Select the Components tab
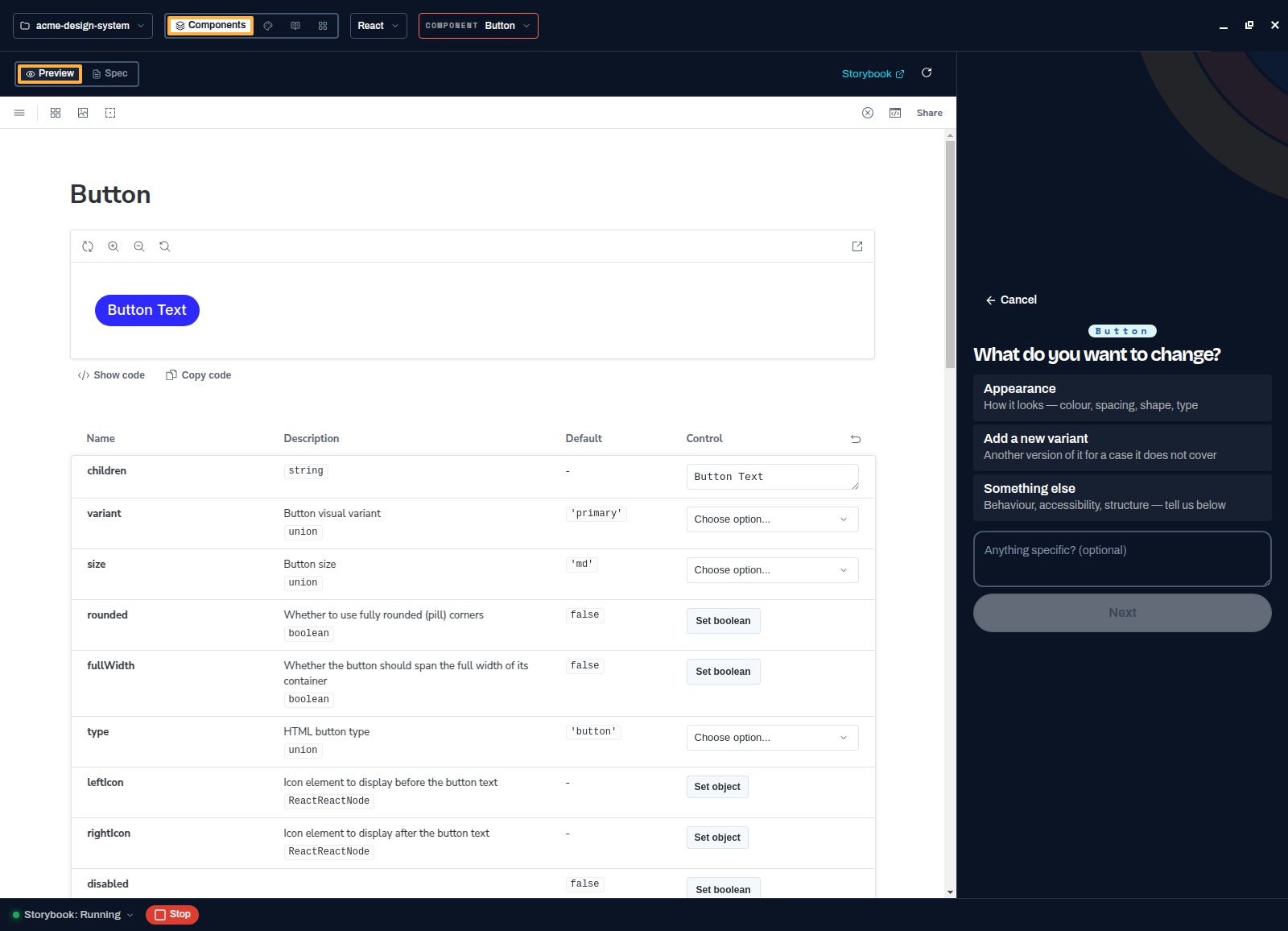1288x931 pixels. 210,26
